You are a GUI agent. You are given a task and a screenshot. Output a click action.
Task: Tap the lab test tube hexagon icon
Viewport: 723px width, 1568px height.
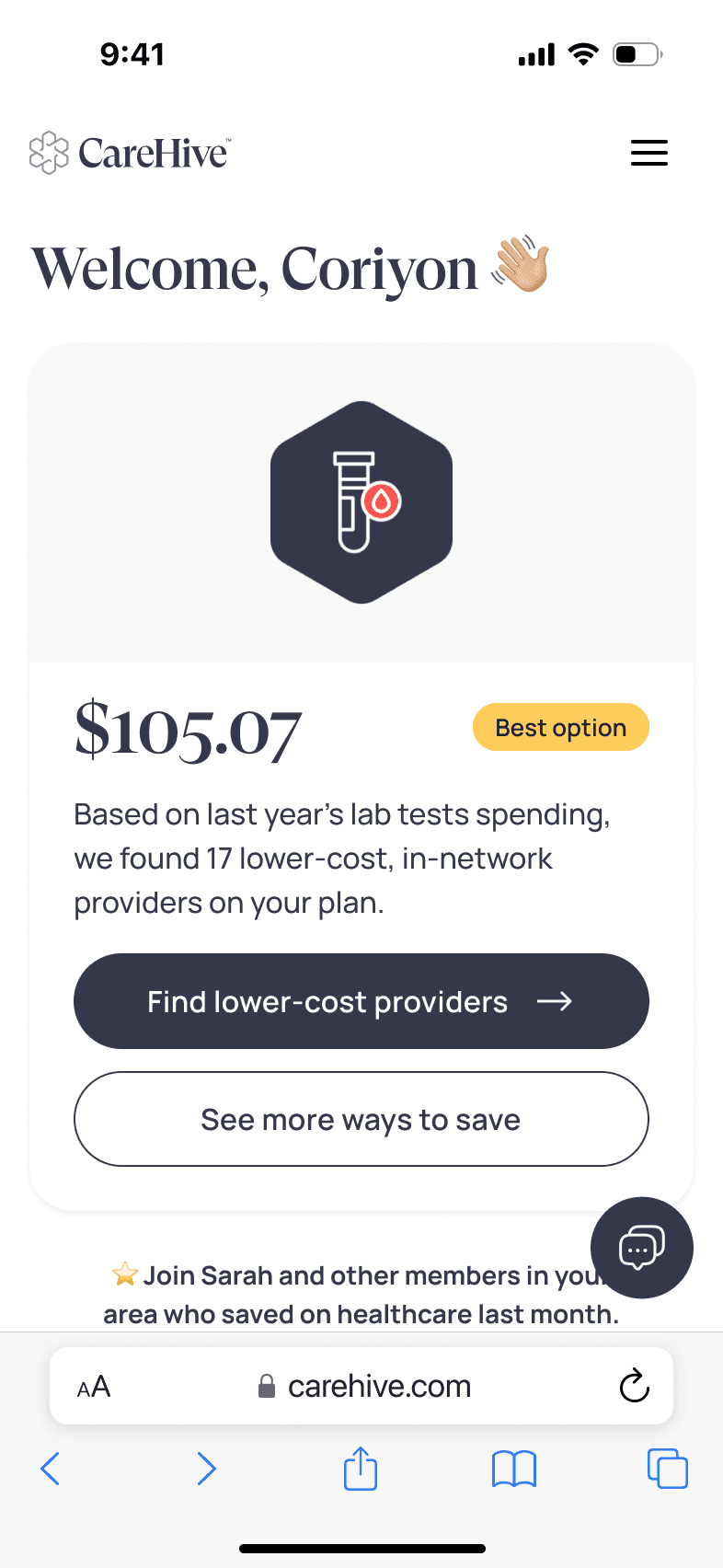pyautogui.click(x=361, y=502)
